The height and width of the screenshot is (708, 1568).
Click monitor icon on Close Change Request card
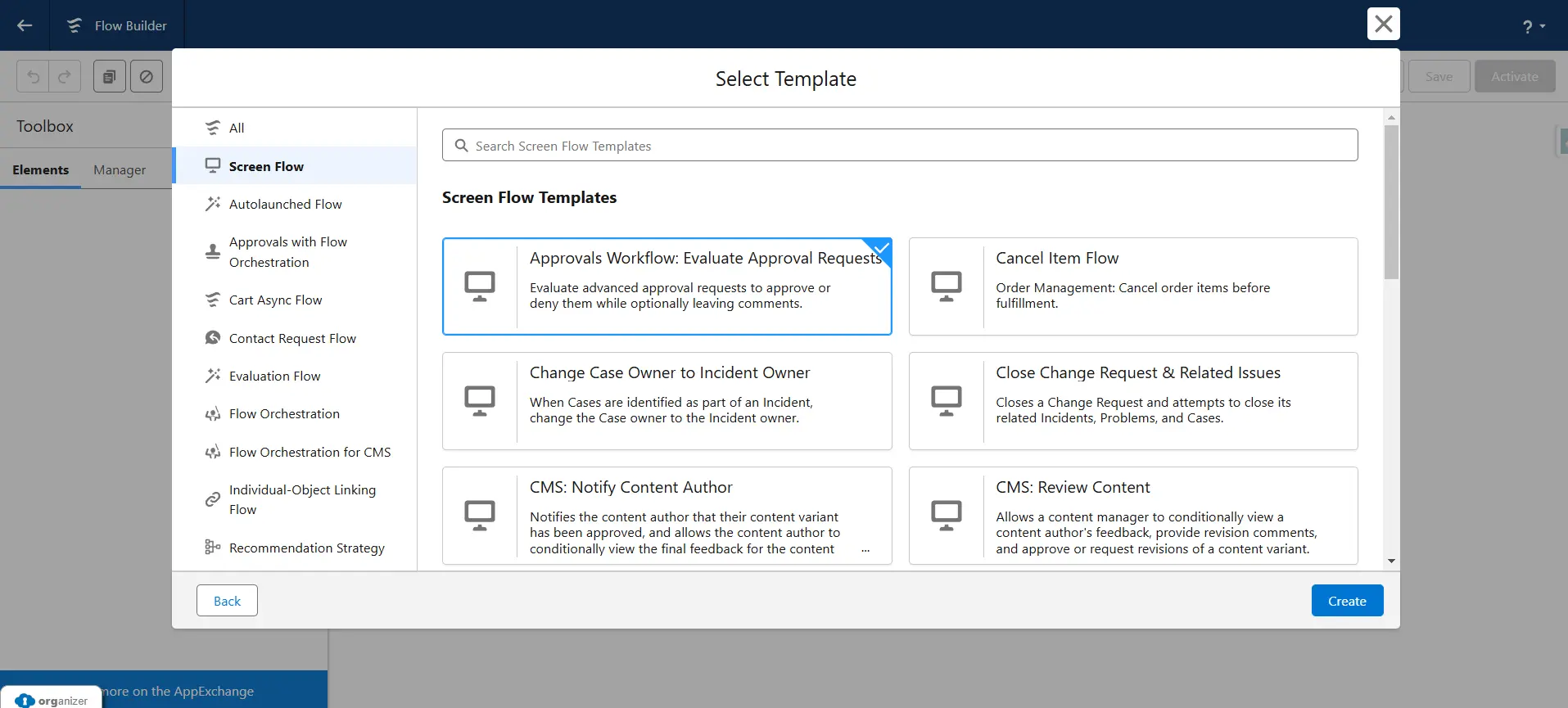(947, 401)
